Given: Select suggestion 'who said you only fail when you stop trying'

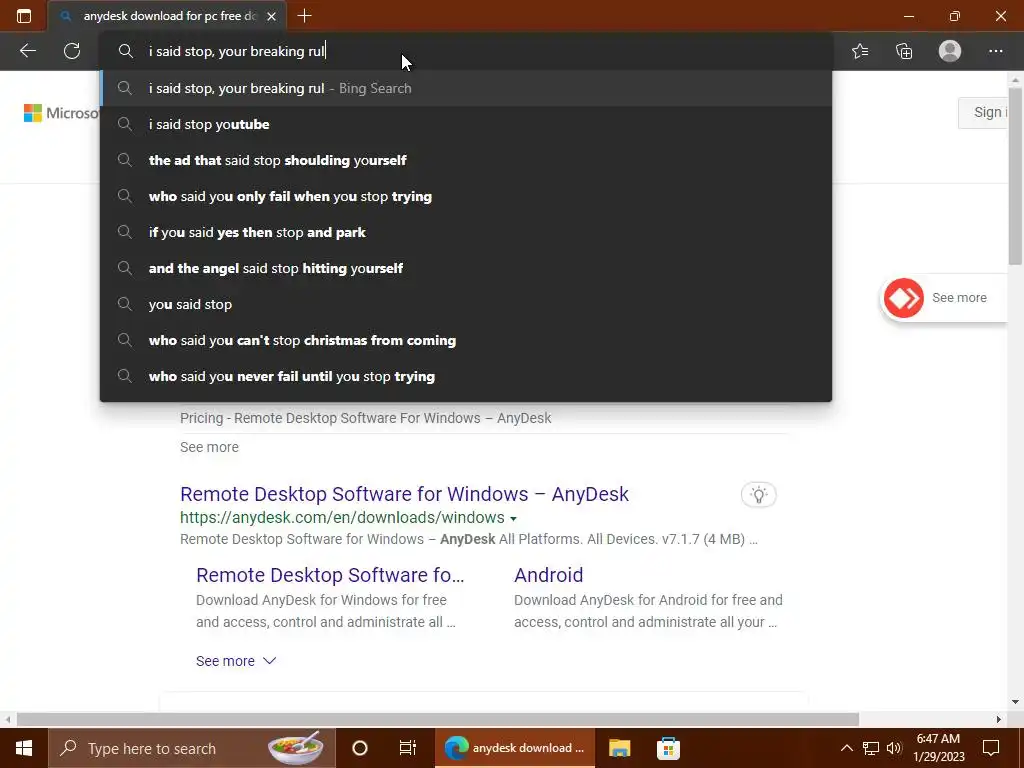Looking at the screenshot, I should [x=466, y=196].
